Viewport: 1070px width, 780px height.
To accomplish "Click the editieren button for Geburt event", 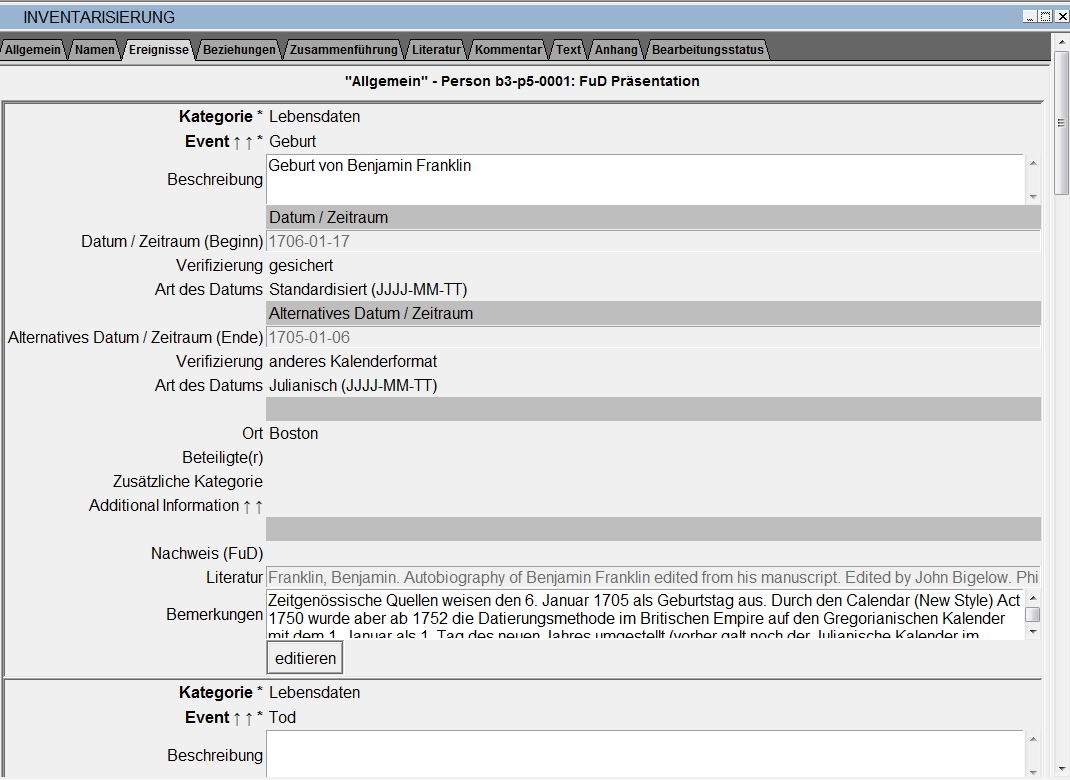I will click(305, 659).
